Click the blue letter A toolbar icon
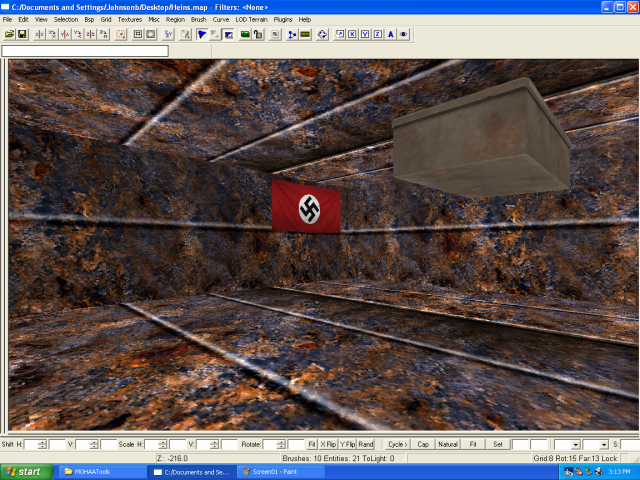Image resolution: width=640 pixels, height=480 pixels. pyautogui.click(x=391, y=34)
